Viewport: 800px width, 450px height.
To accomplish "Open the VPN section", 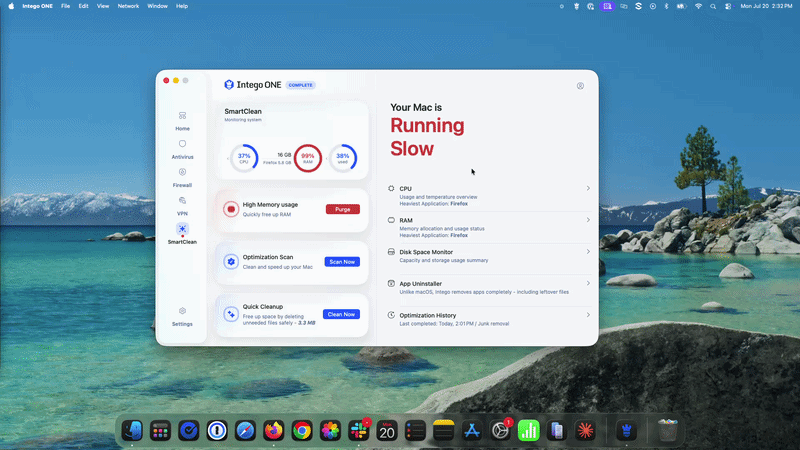I will [x=182, y=206].
